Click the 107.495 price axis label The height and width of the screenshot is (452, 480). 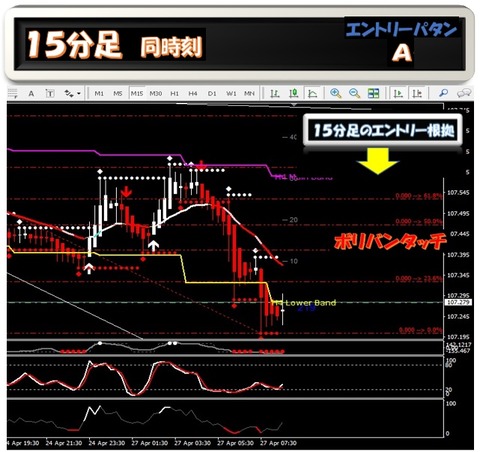point(458,214)
